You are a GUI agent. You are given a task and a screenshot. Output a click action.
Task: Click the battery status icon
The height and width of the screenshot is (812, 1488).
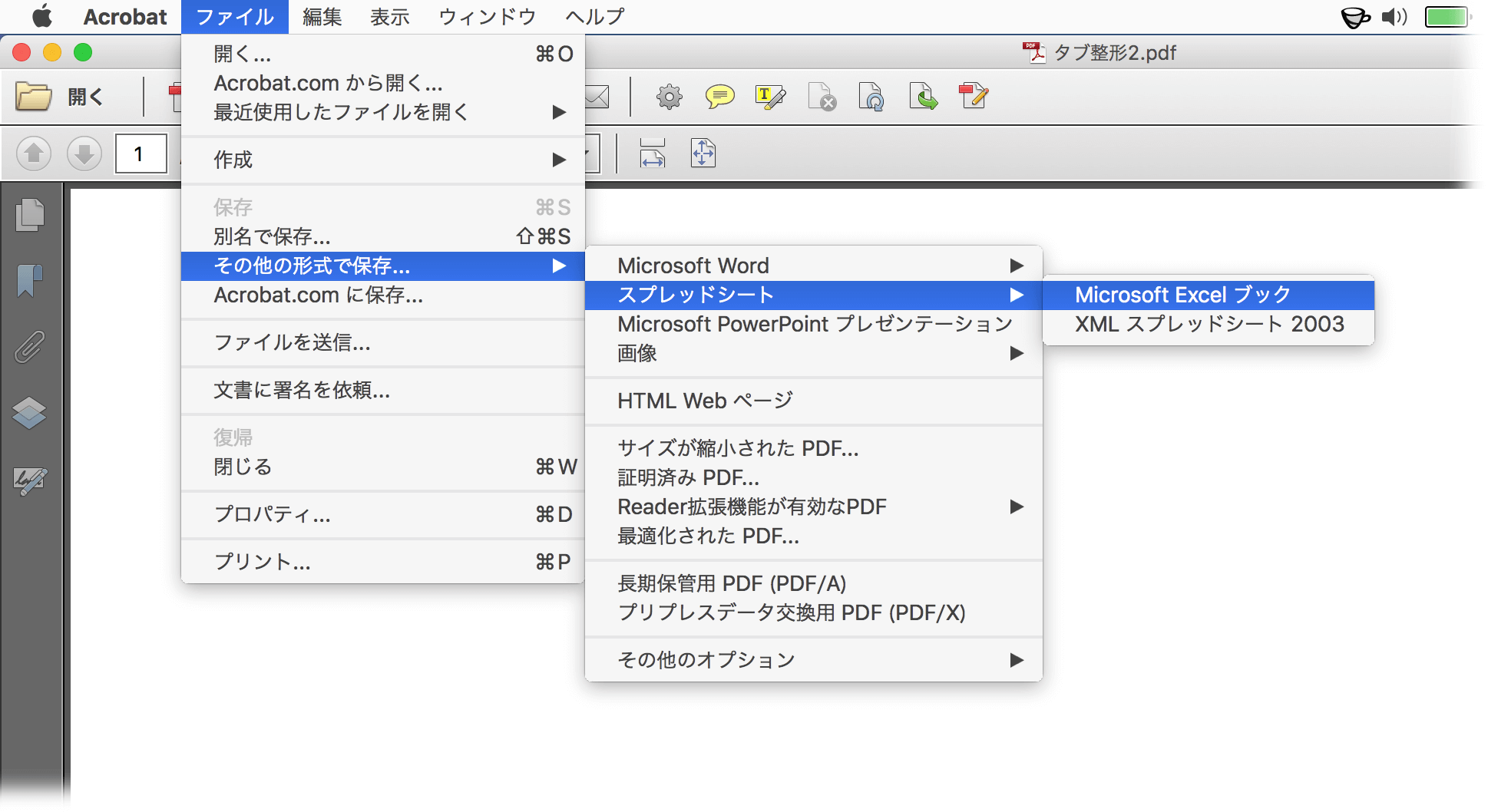(x=1448, y=17)
